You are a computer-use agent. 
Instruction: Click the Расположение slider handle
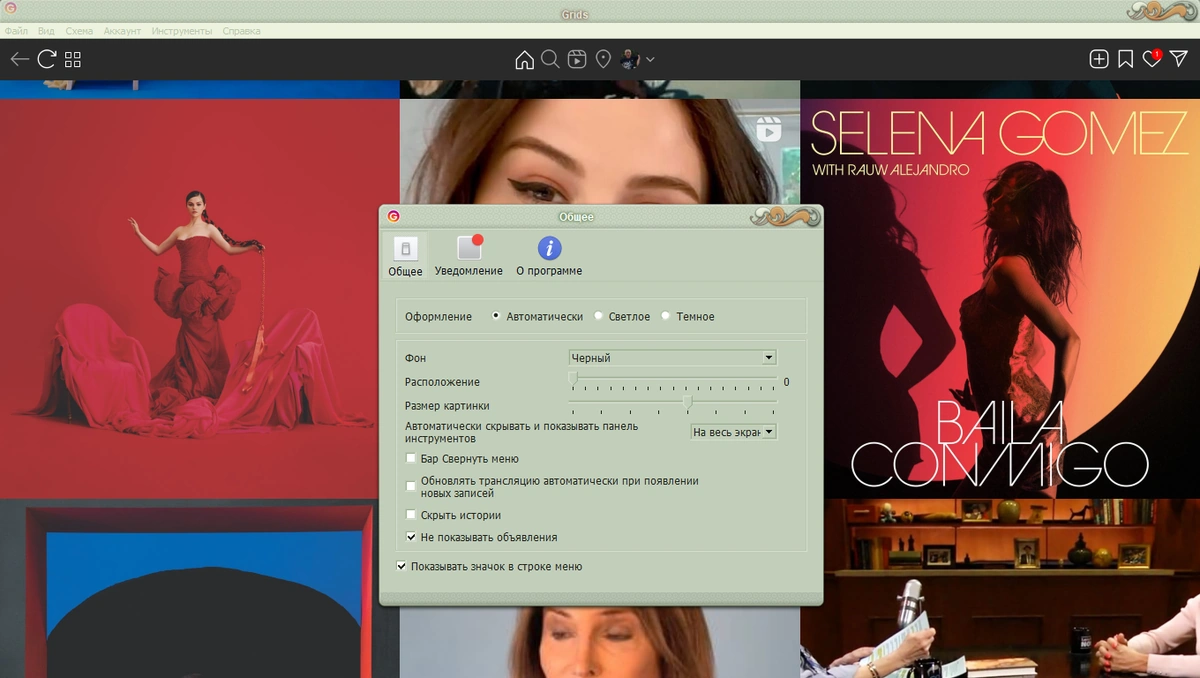click(573, 379)
